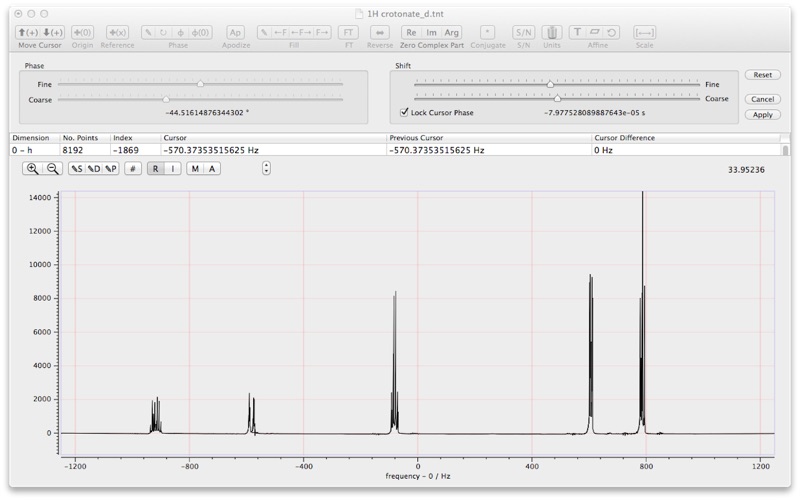Click the Dimension column header
800x500 pixels.
pyautogui.click(x=35, y=138)
